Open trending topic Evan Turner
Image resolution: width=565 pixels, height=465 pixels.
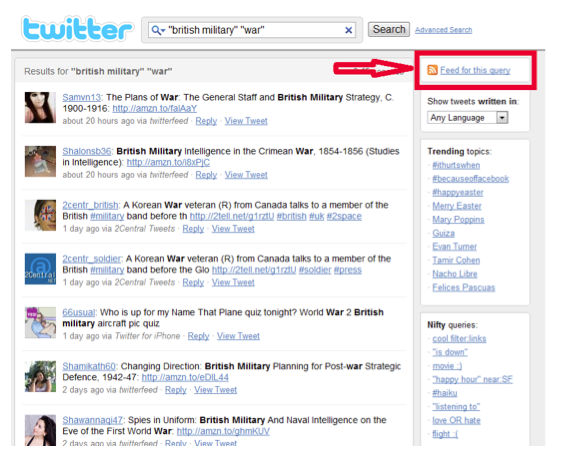[455, 247]
